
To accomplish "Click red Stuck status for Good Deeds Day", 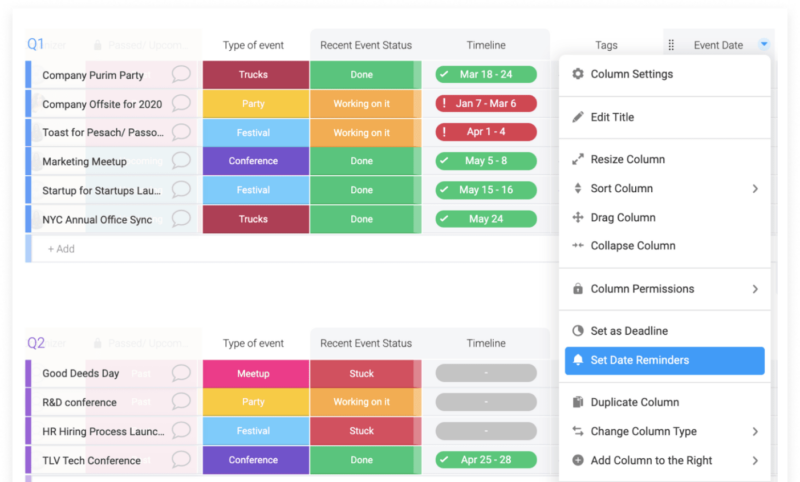I will [362, 374].
